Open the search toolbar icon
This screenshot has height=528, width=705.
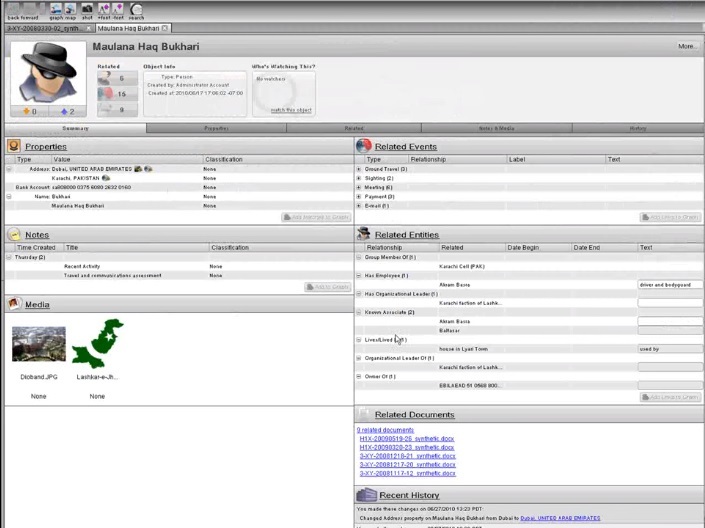coord(136,9)
